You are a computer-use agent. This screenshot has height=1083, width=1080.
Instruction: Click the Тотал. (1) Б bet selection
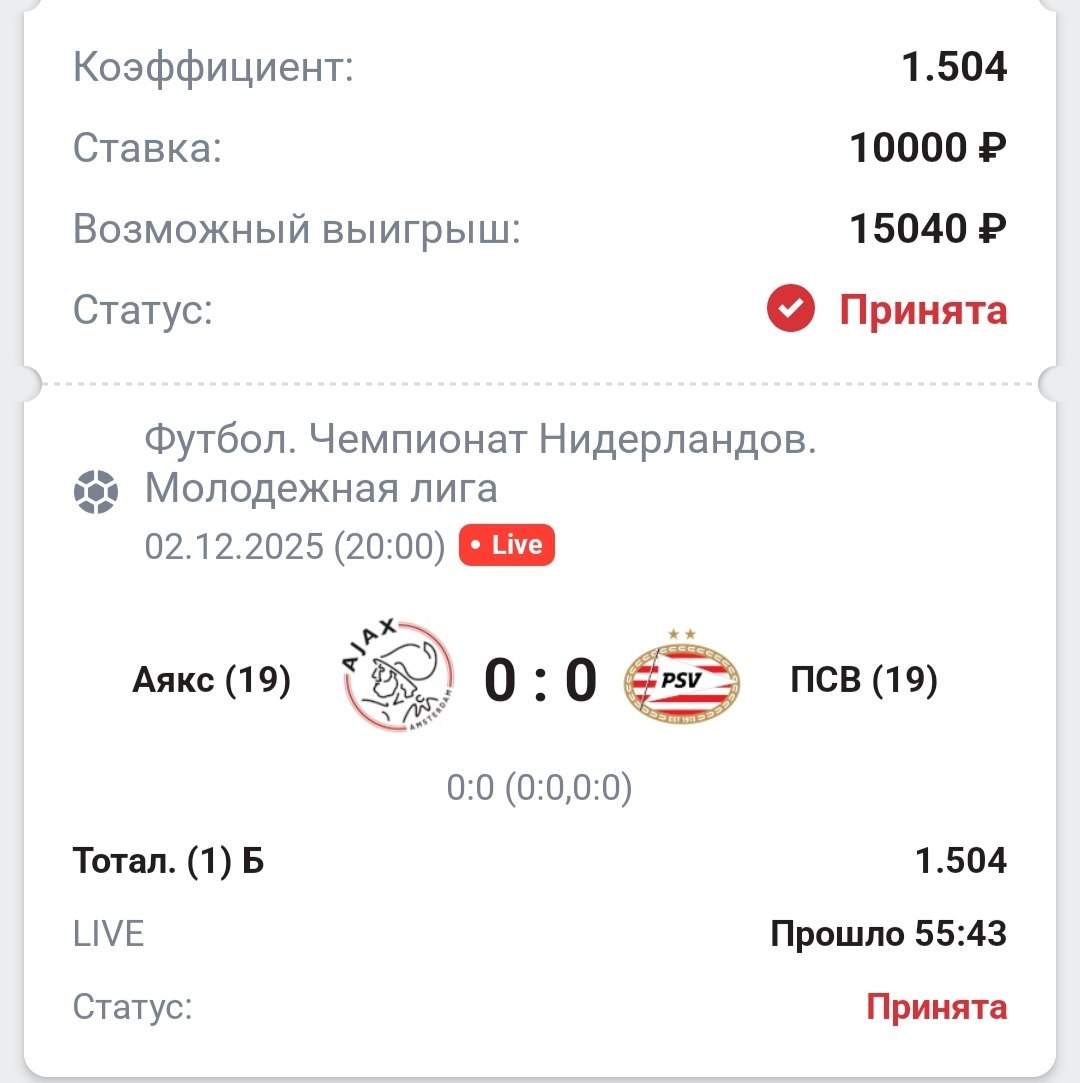pos(168,861)
